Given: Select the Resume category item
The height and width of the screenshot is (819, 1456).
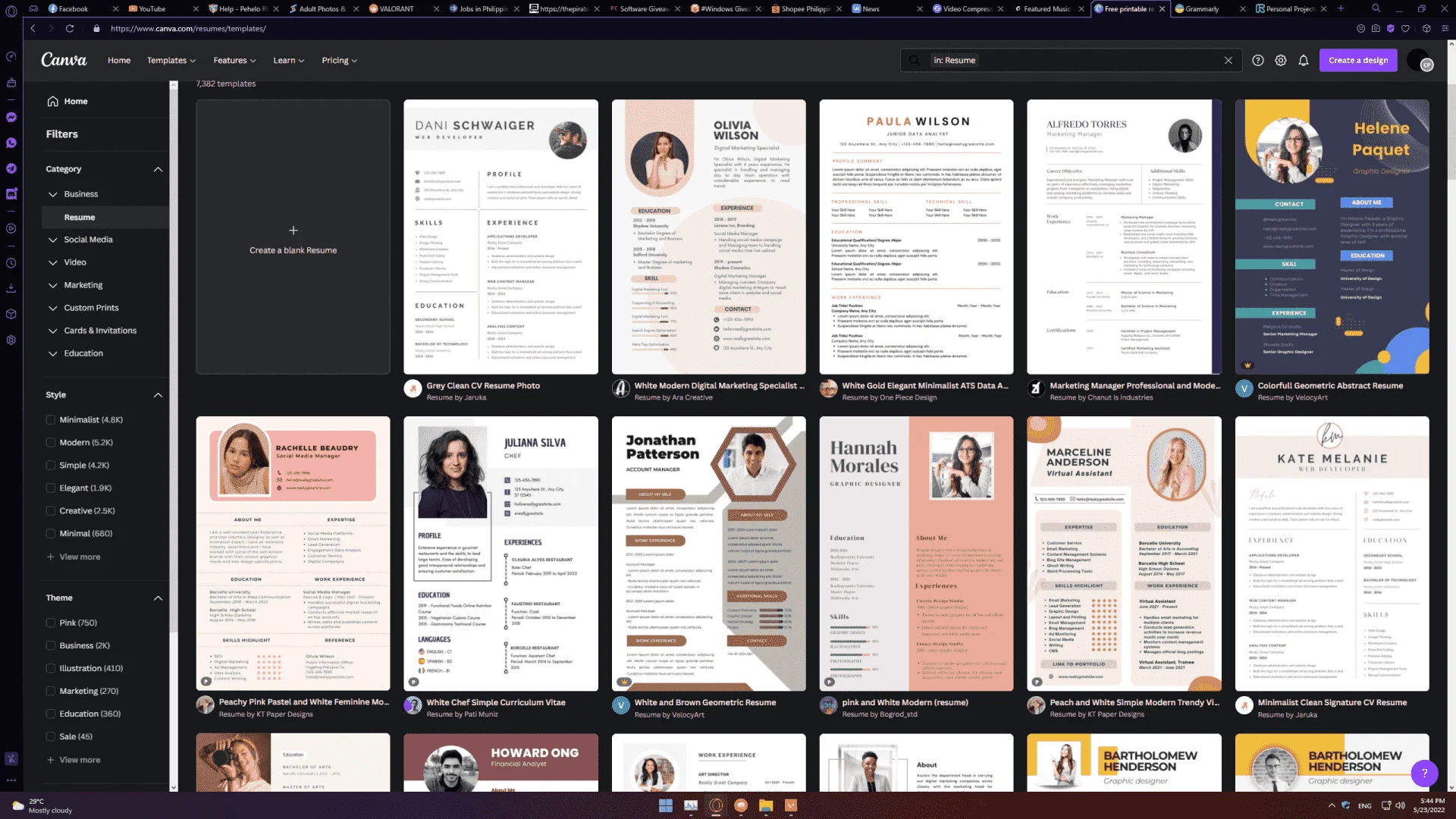Looking at the screenshot, I should click(x=105, y=217).
